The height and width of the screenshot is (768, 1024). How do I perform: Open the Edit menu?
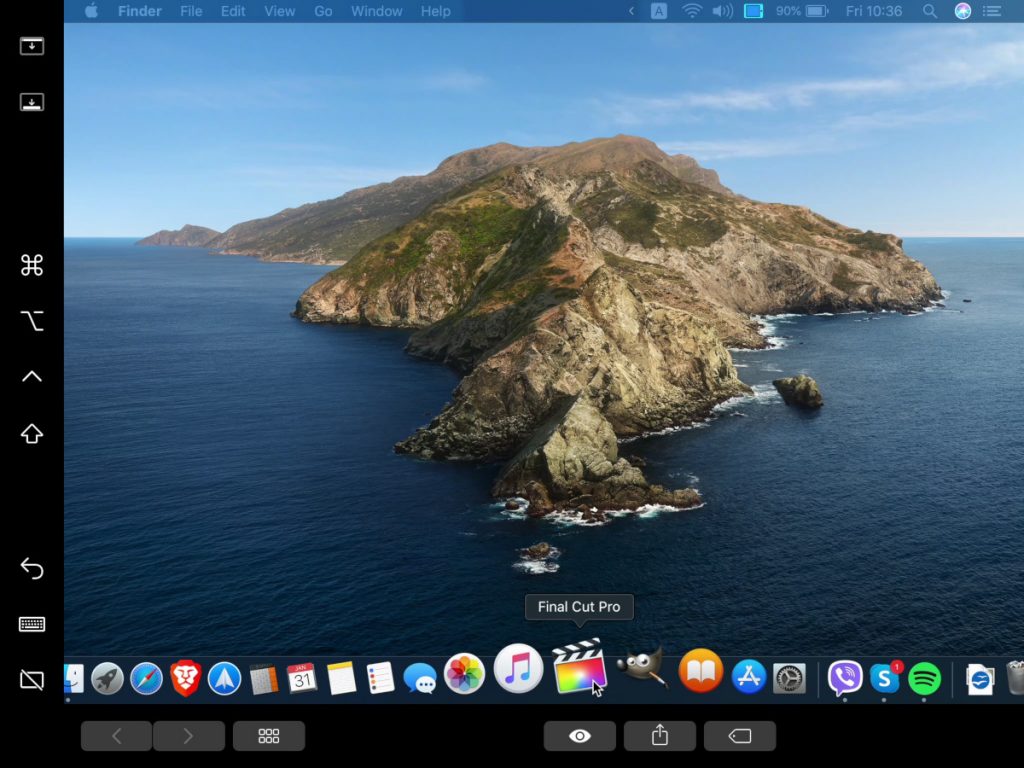coord(232,11)
